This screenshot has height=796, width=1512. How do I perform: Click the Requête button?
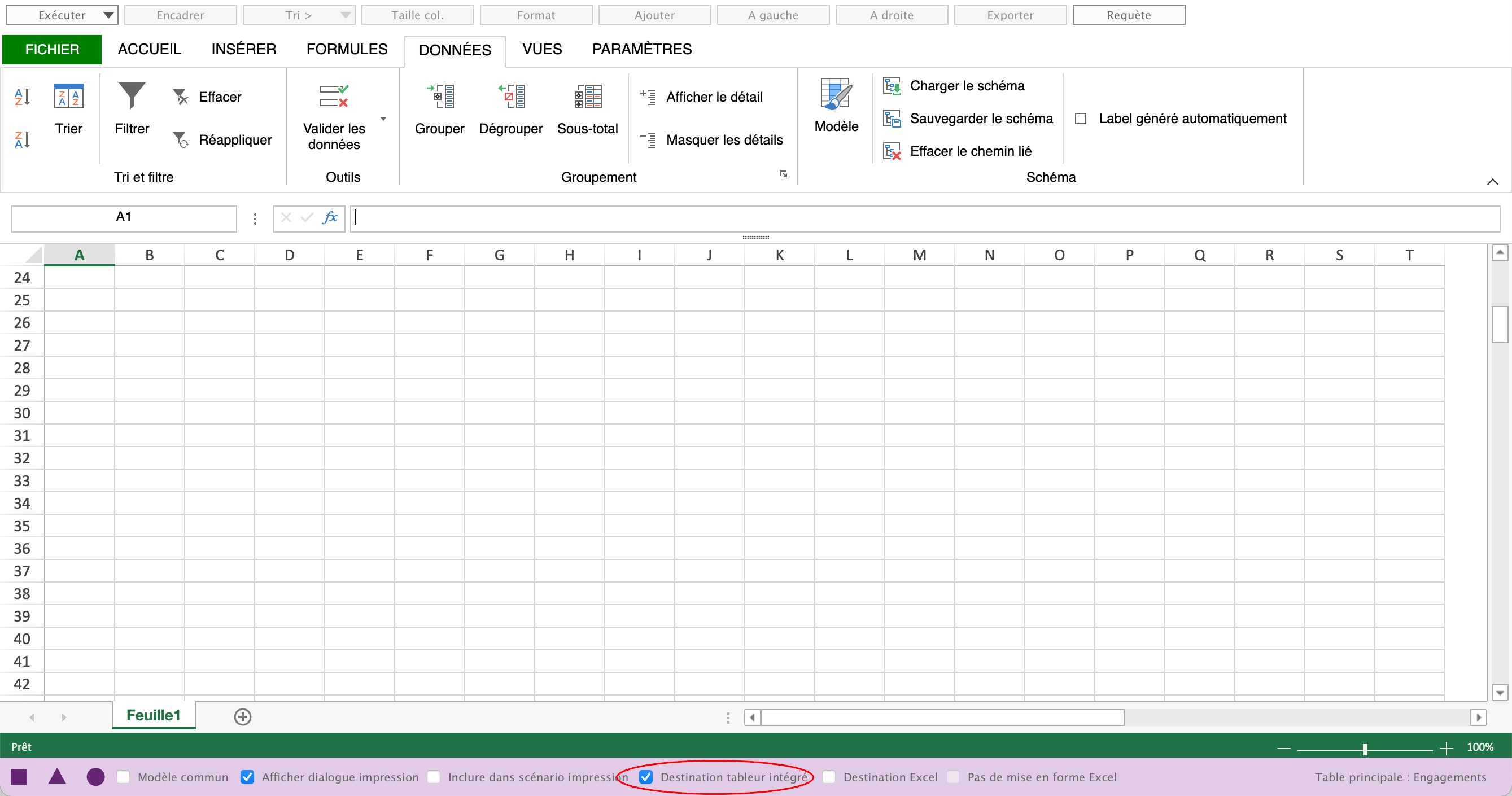[1129, 13]
